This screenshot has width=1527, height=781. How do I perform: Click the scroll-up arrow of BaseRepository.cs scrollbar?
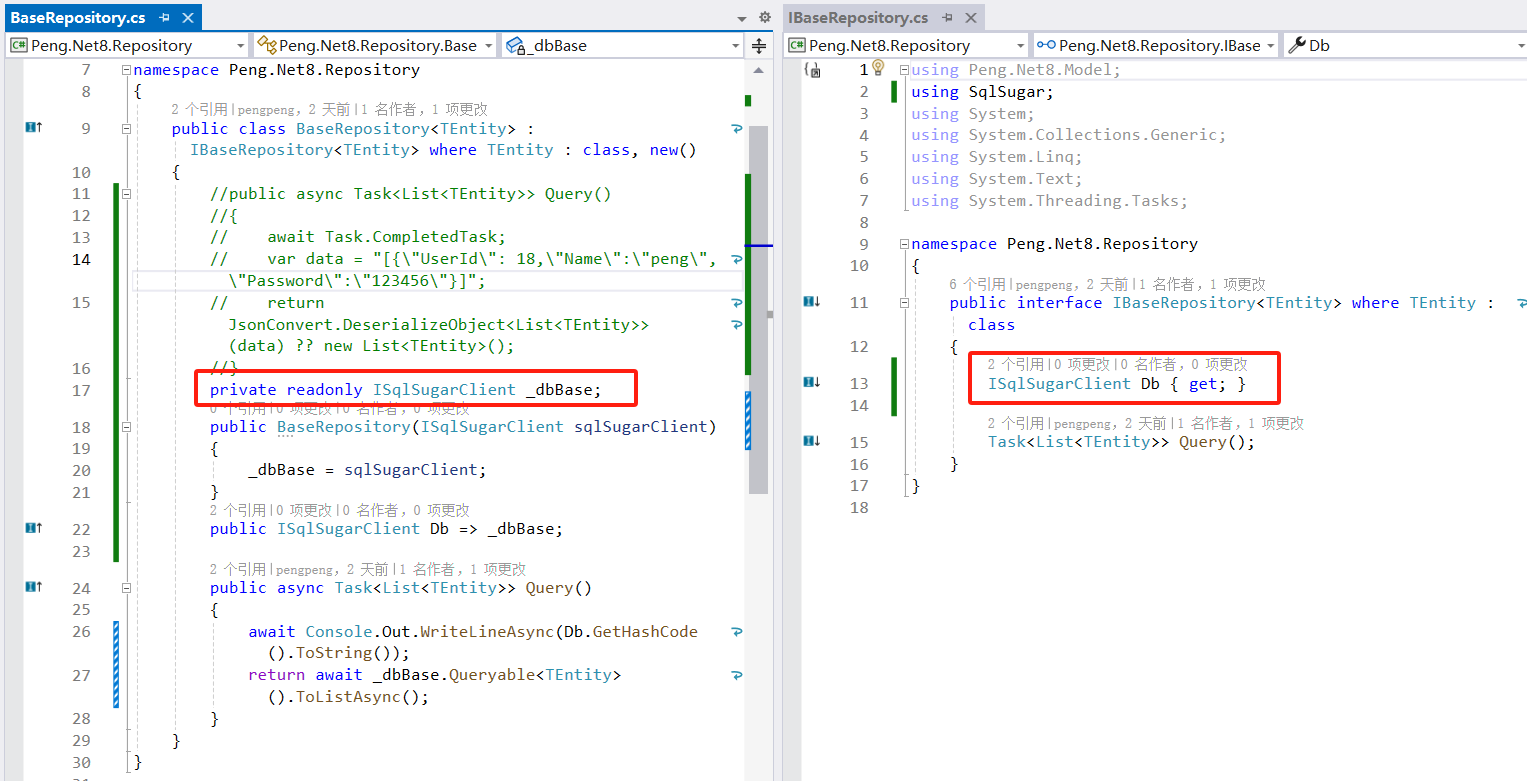[x=759, y=70]
